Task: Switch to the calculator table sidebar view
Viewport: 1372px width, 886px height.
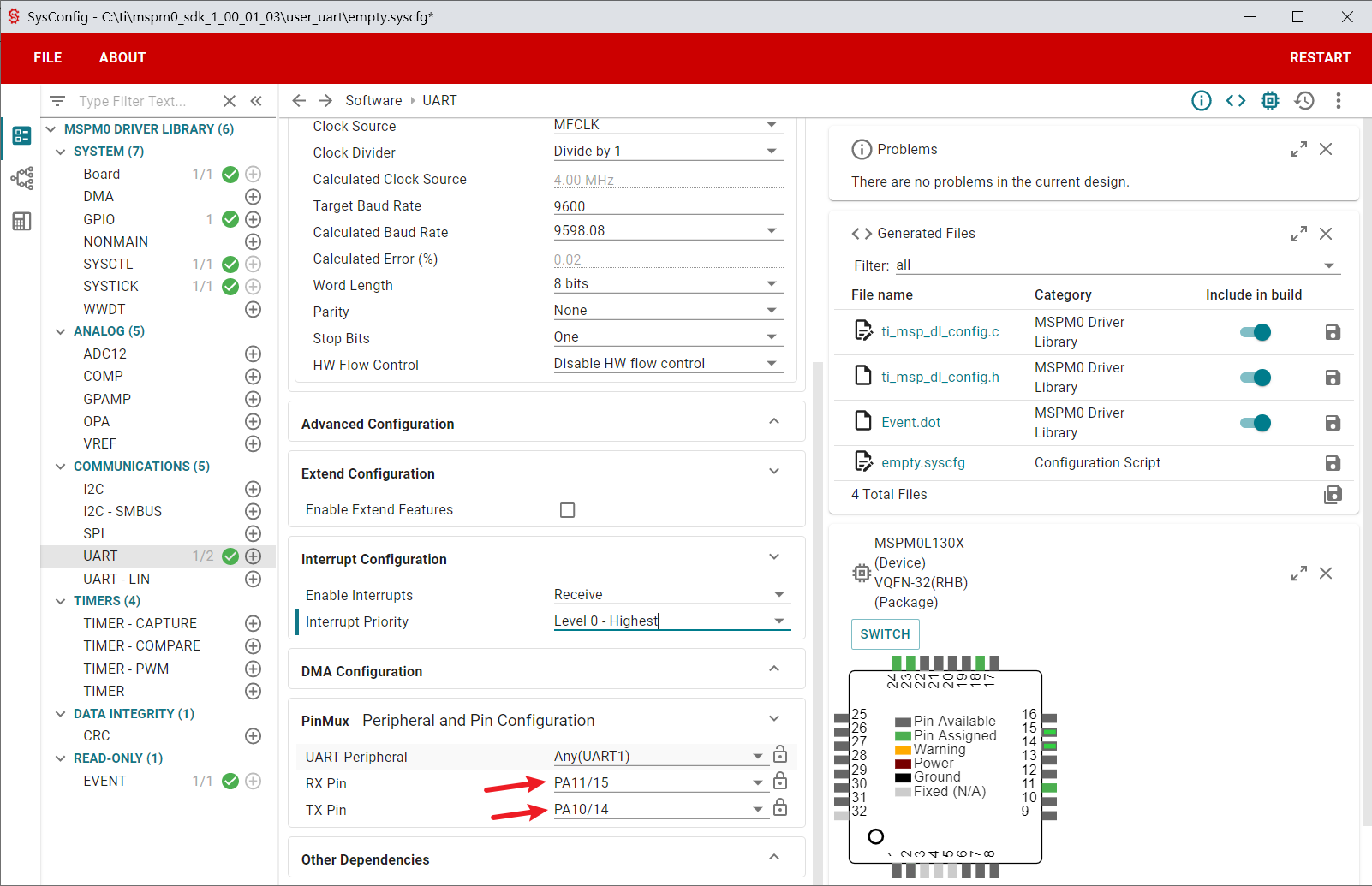Action: pyautogui.click(x=21, y=222)
